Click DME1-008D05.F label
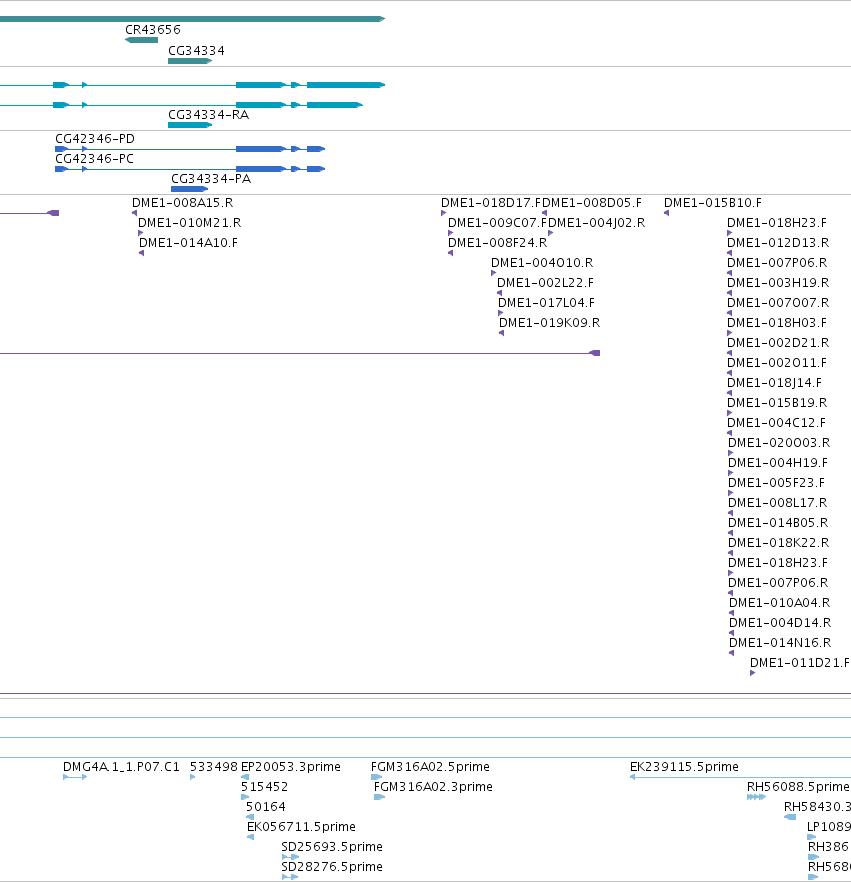851x882 pixels. coord(592,203)
